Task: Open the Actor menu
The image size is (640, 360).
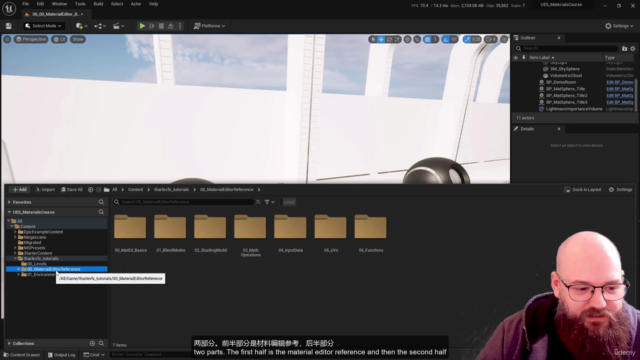Action: pyautogui.click(x=136, y=4)
